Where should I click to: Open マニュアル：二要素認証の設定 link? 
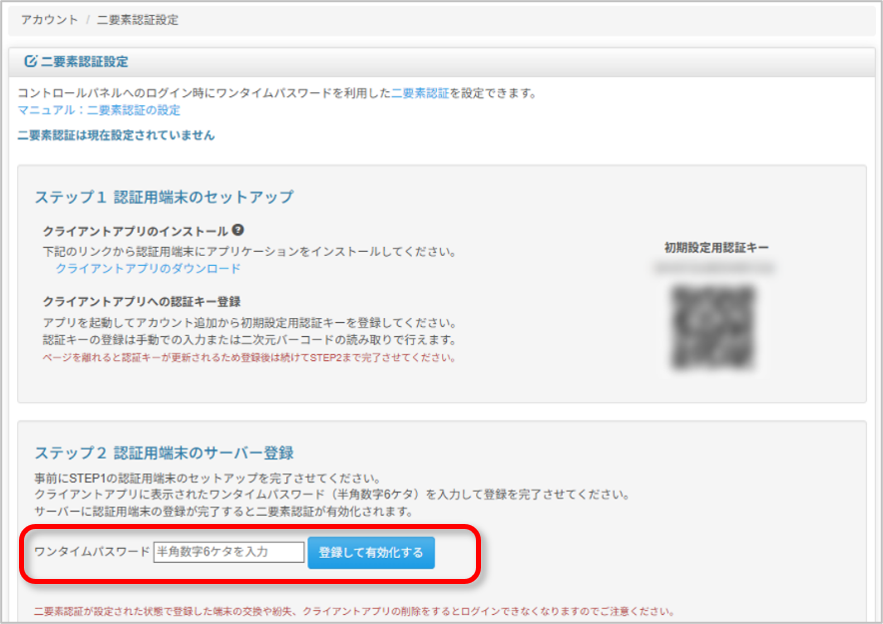[x=99, y=110]
